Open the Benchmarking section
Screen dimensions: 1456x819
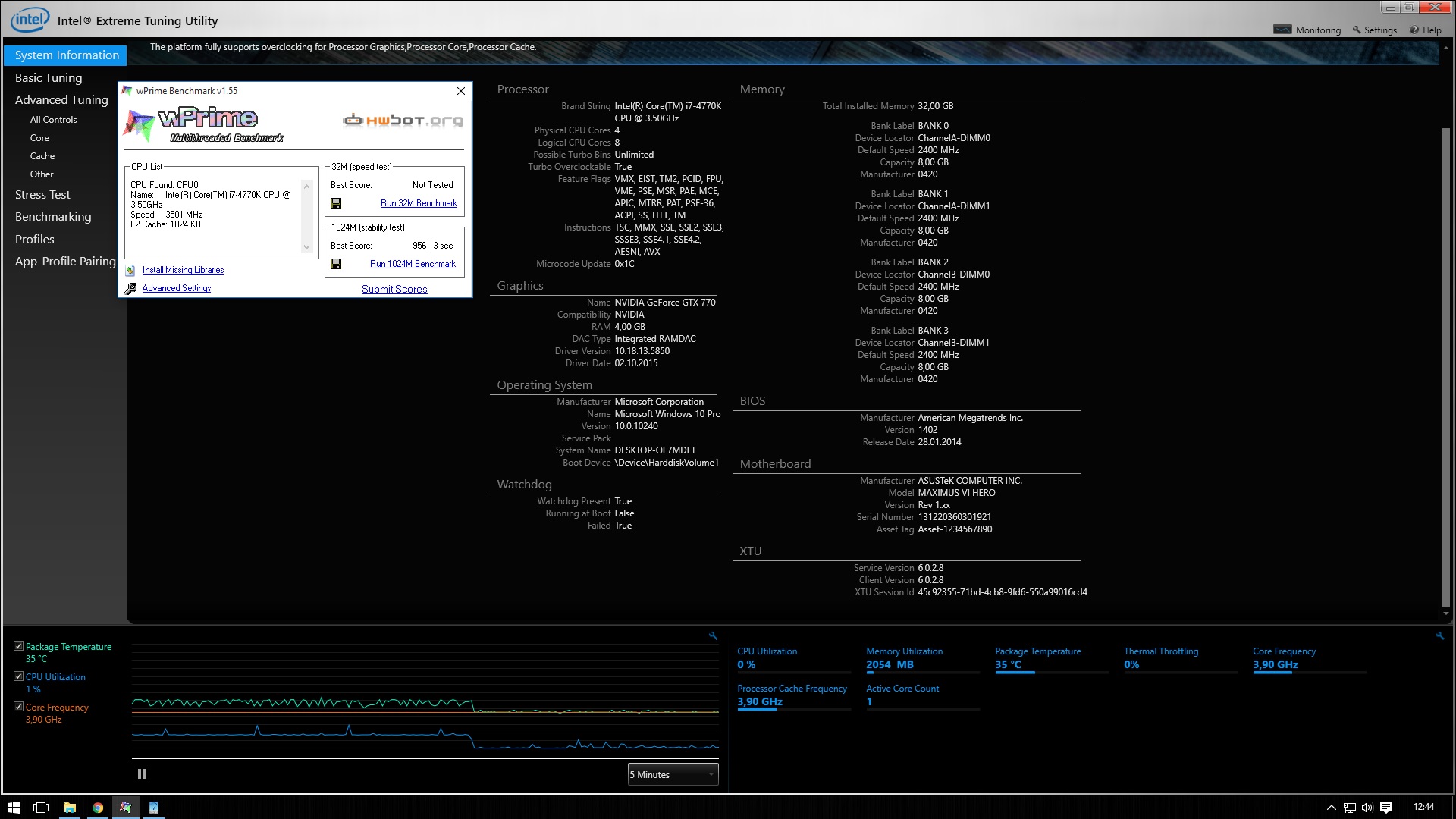coord(53,217)
